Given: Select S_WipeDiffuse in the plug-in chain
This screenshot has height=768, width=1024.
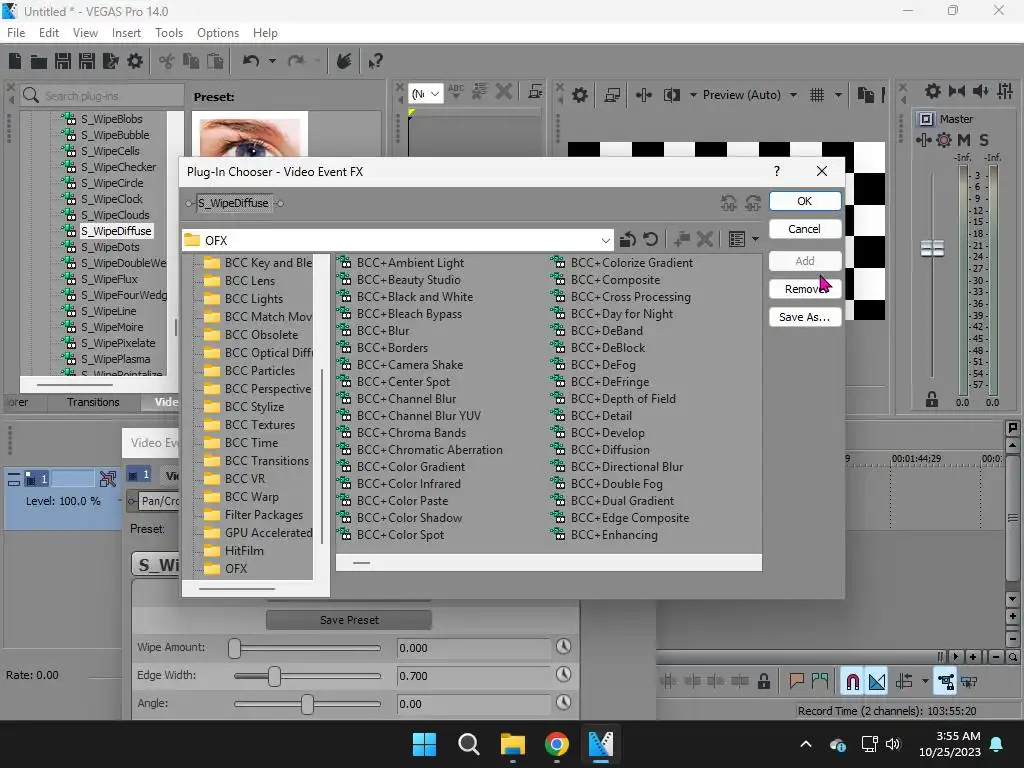Looking at the screenshot, I should (x=234, y=203).
